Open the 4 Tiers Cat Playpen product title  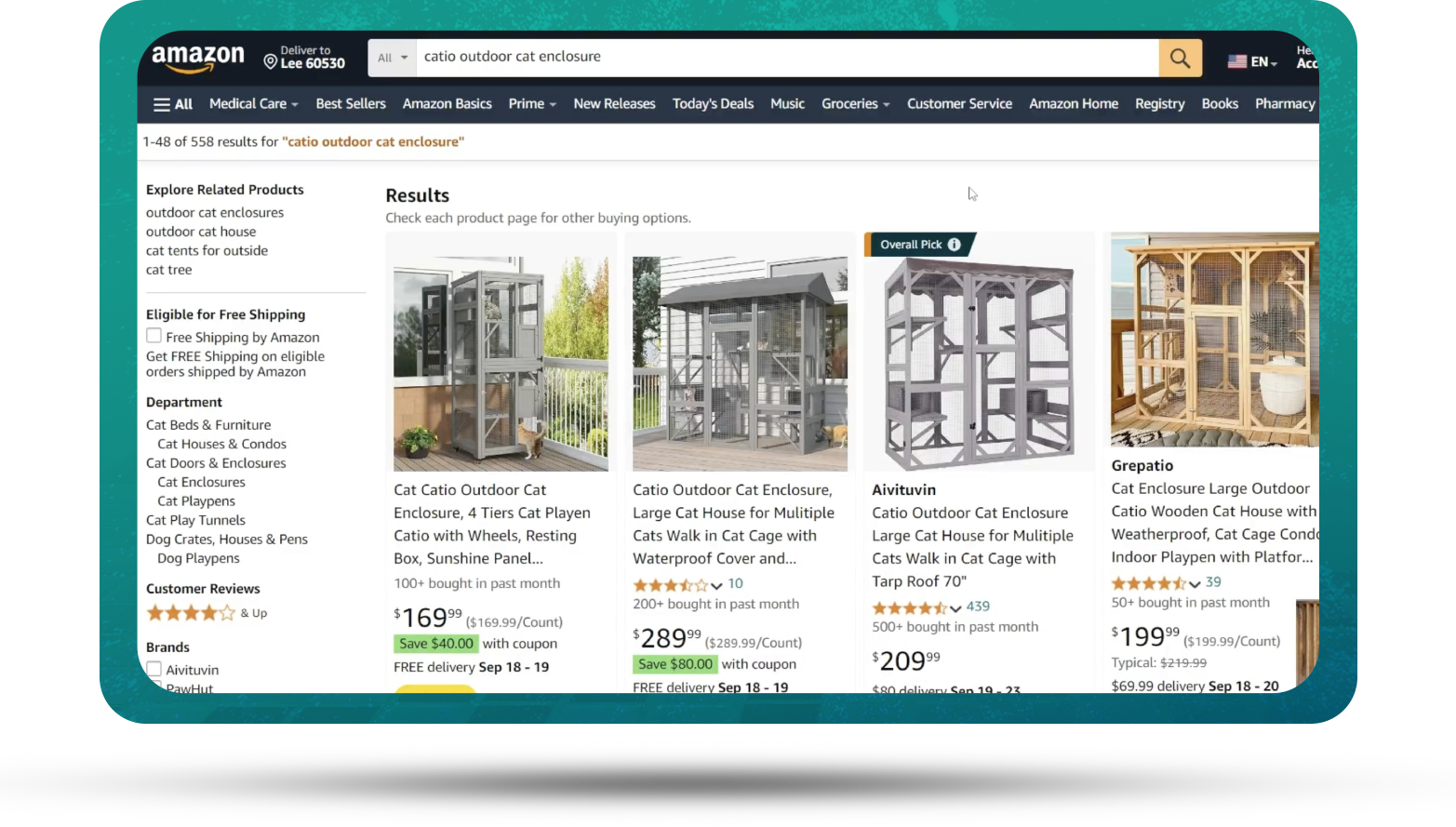point(492,524)
